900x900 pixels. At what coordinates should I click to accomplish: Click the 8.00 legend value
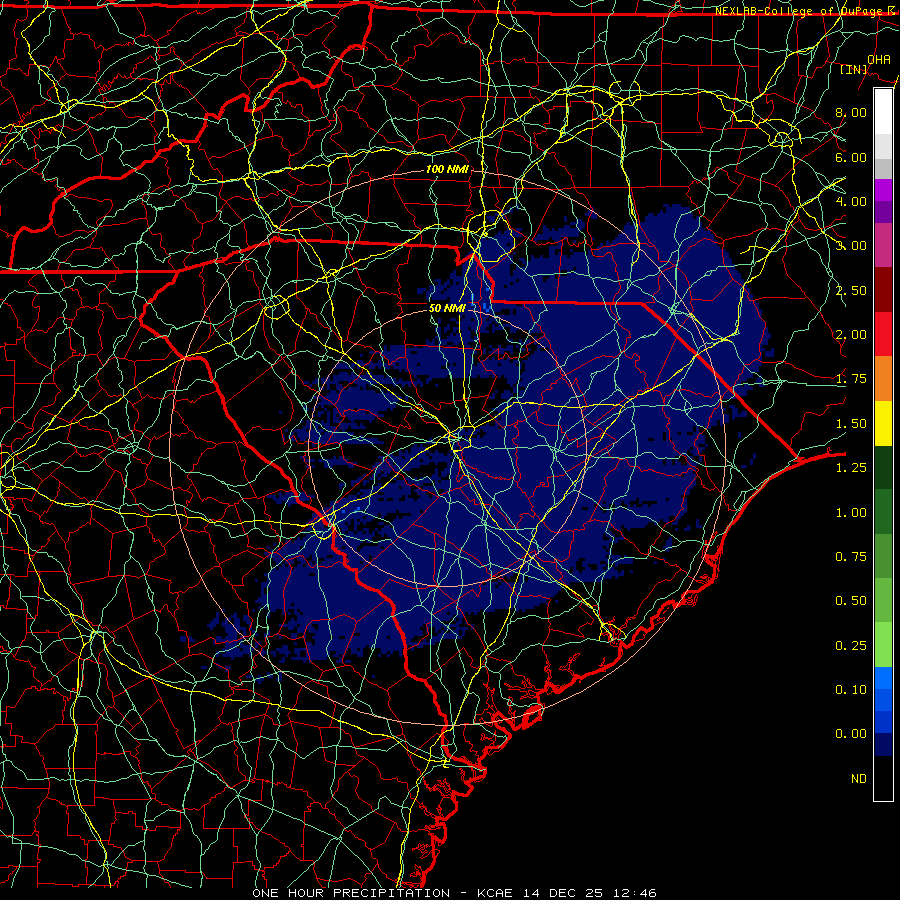pos(851,112)
